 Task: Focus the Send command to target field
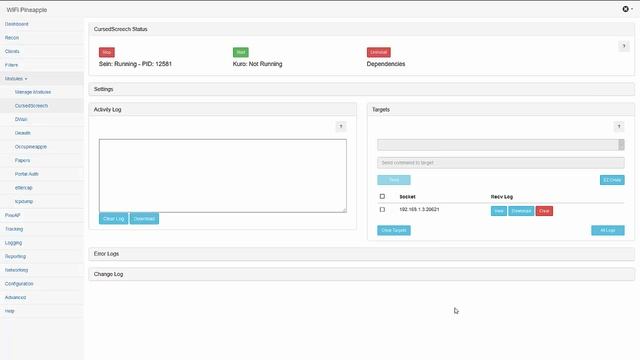click(501, 162)
